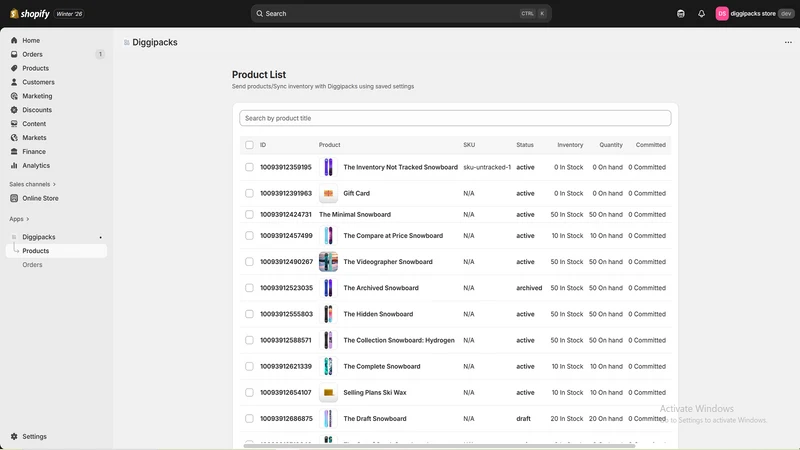Click the diggipacks store account button

tap(755, 14)
